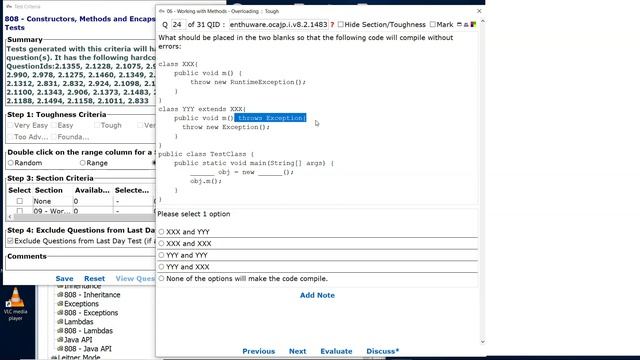Image resolution: width=640 pixels, height=360 pixels.
Task: Click the color palette icon in question toolbar
Action: click(x=473, y=24)
